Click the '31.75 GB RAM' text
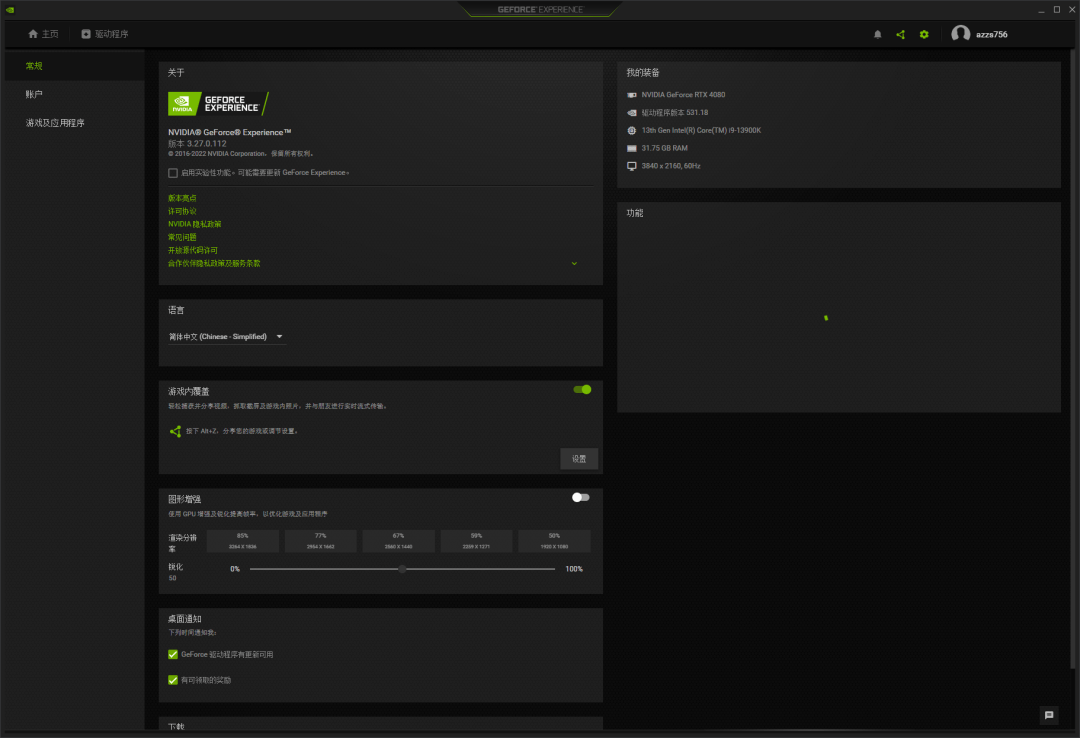Viewport: 1080px width, 738px height. click(x=665, y=148)
